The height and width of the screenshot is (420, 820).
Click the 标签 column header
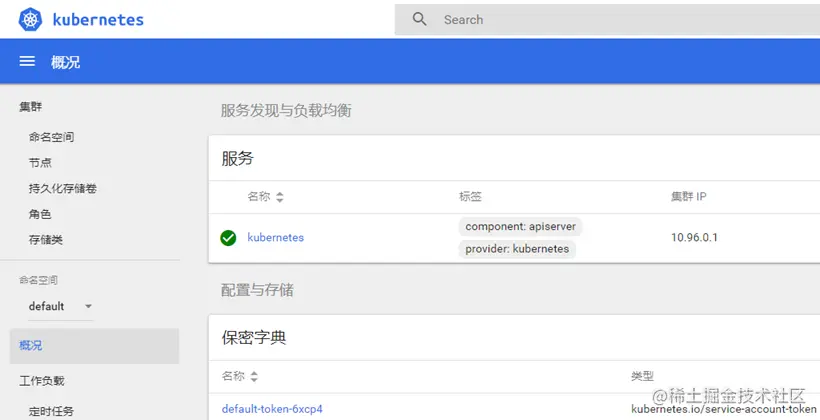[x=470, y=197]
